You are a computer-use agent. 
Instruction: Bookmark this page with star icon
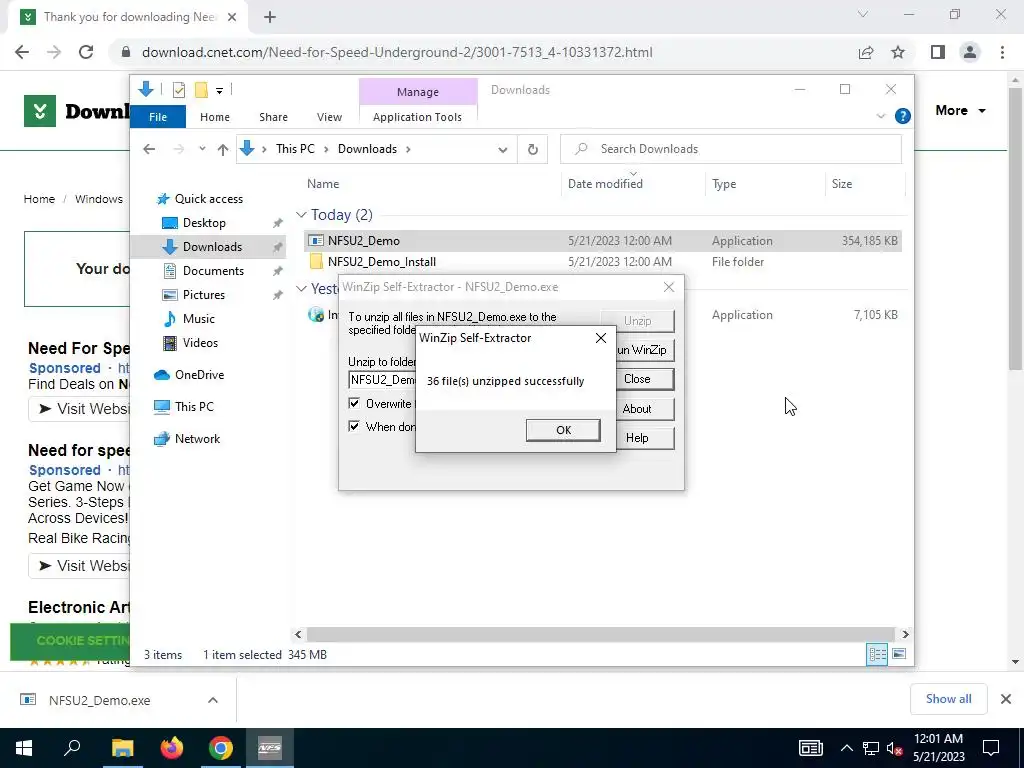pyautogui.click(x=898, y=52)
